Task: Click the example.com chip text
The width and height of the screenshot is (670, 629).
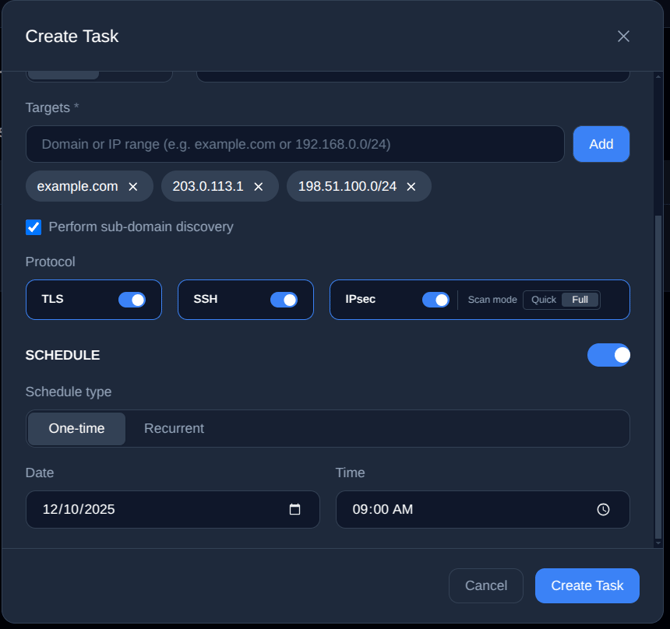Action: [77, 186]
